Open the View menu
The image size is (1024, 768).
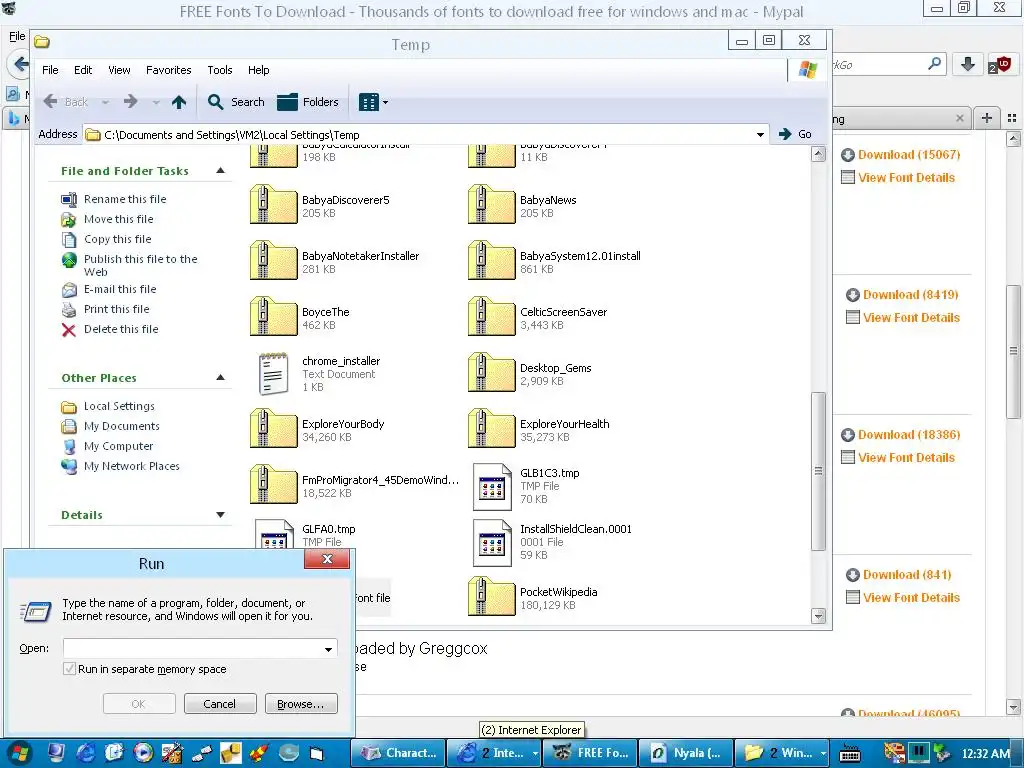(119, 70)
